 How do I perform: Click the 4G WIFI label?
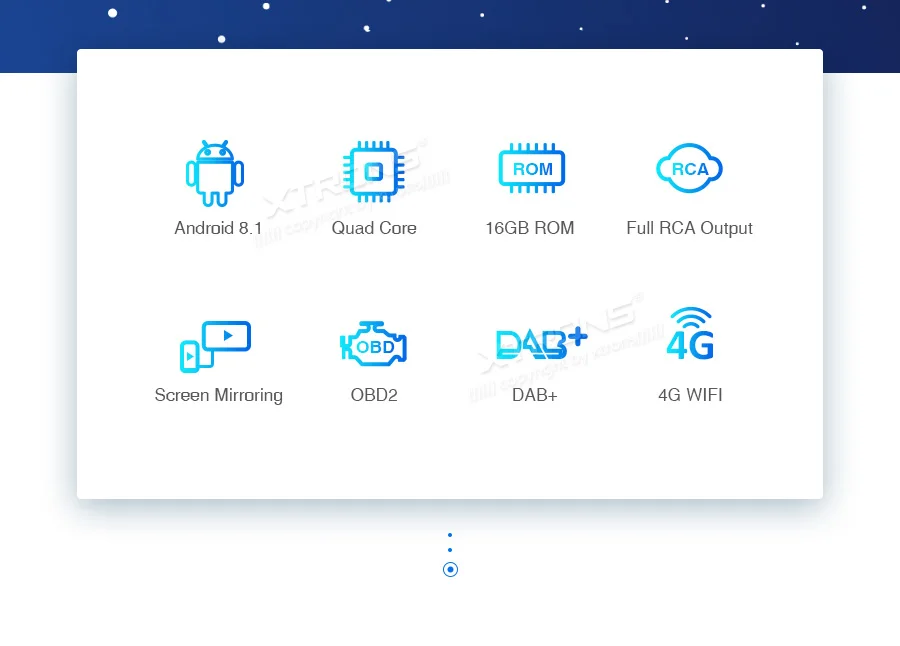coord(690,395)
